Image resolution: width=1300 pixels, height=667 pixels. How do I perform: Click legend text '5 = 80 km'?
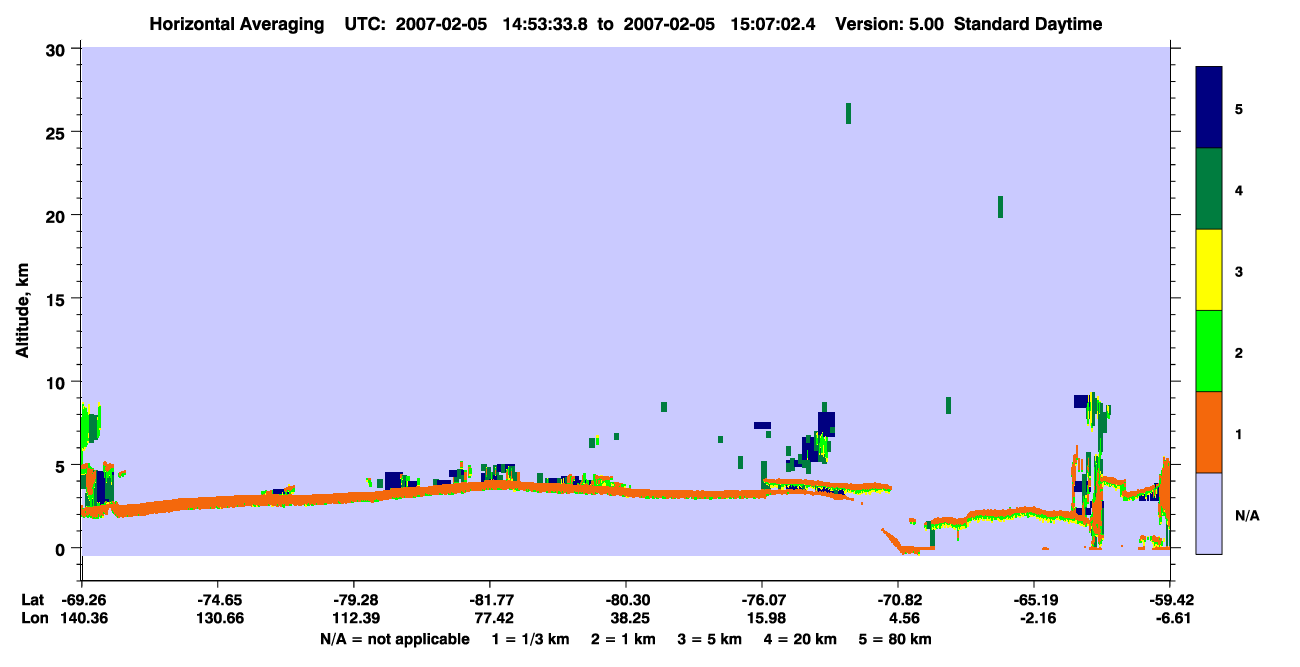coord(895,639)
